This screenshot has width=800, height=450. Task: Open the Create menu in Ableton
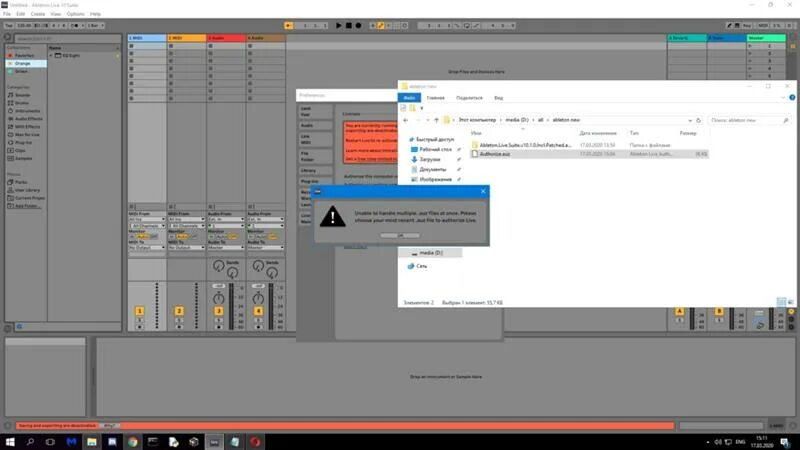click(x=38, y=14)
